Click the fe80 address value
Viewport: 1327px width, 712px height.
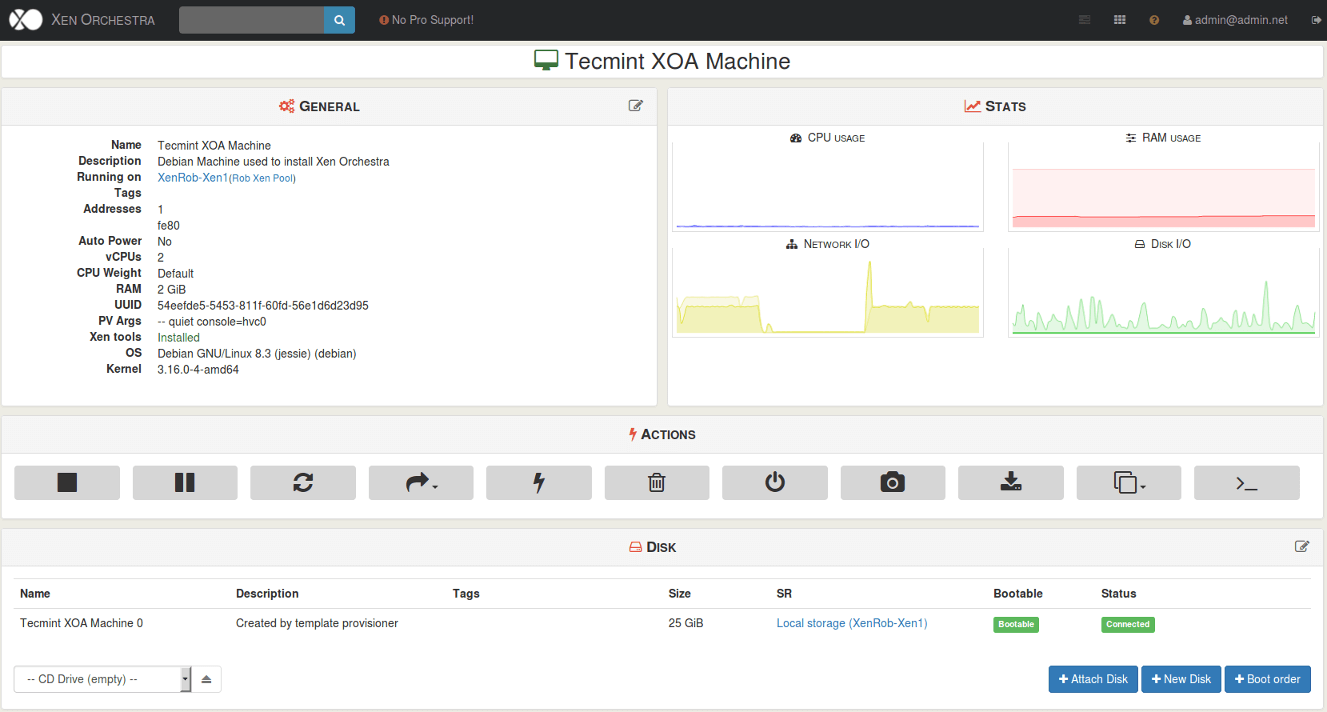point(169,225)
